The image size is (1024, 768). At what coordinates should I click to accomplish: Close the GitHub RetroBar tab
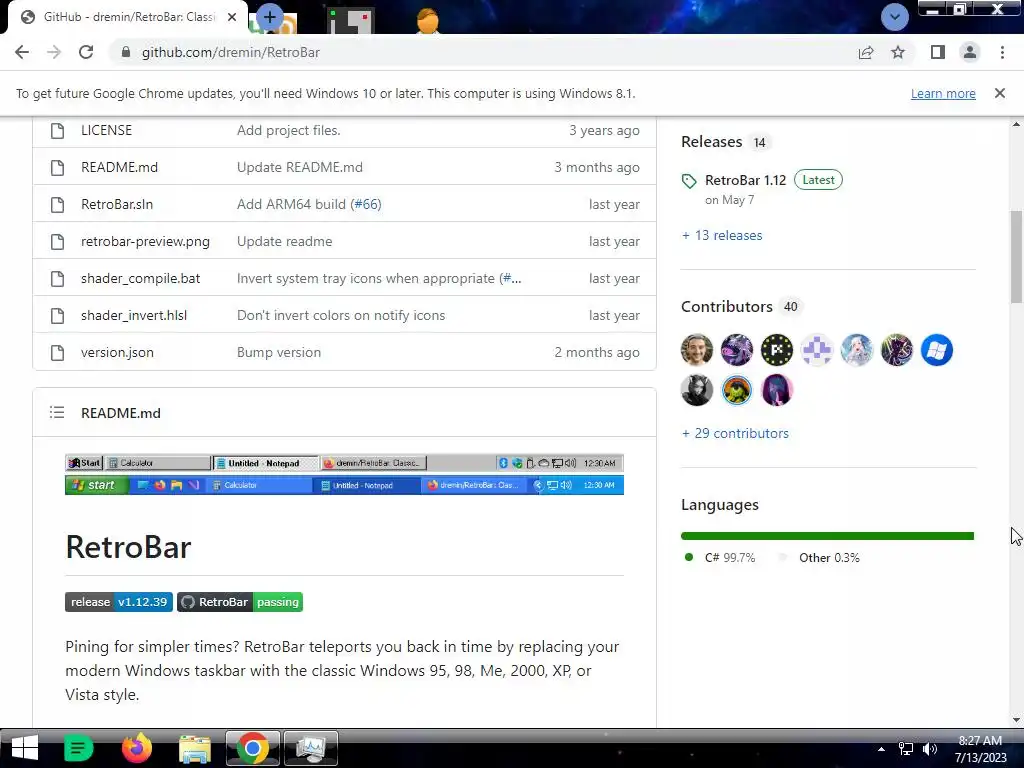[x=232, y=17]
